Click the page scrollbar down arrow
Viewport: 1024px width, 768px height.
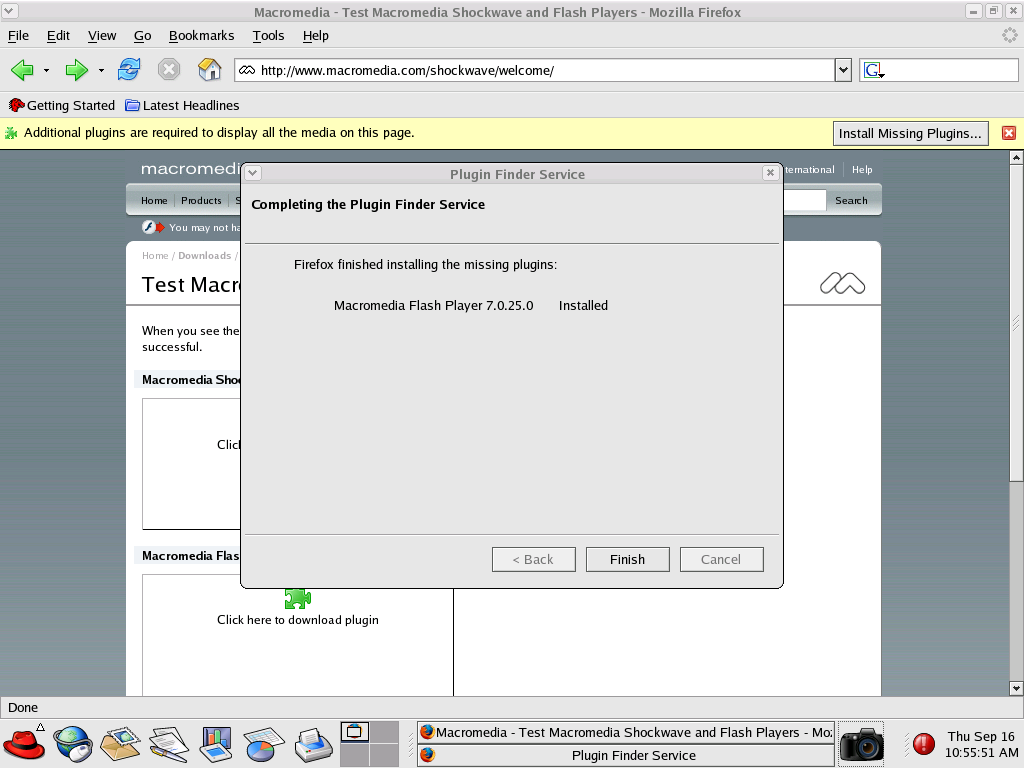(1016, 688)
